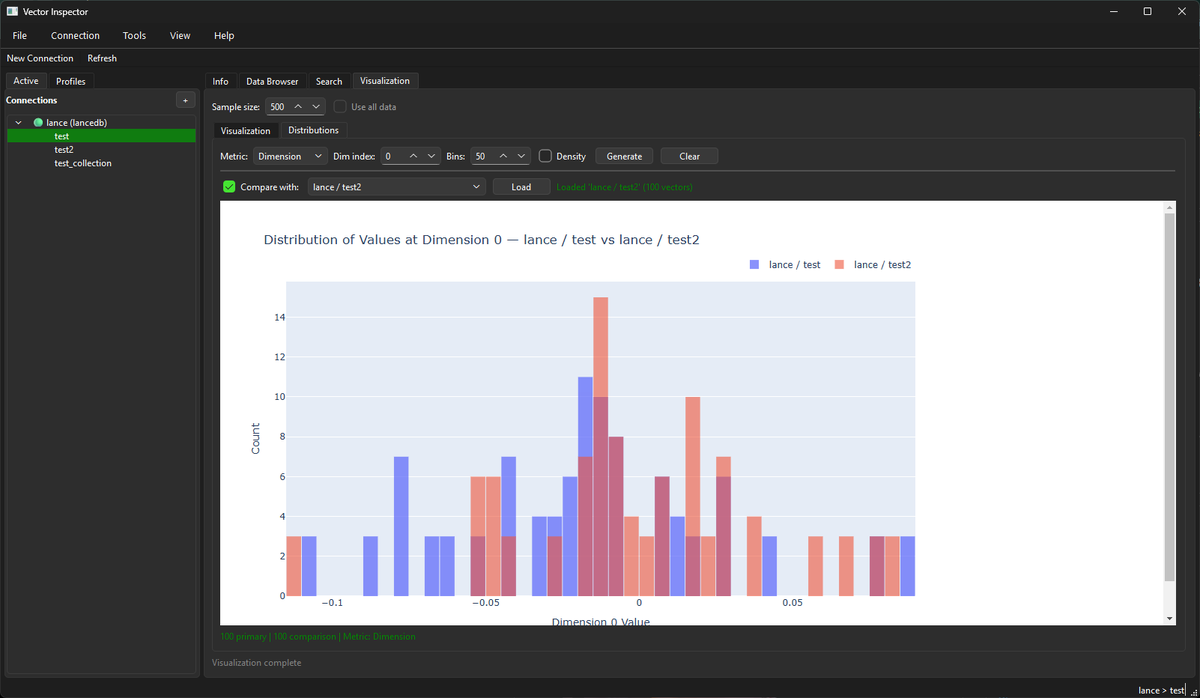The image size is (1200, 698).
Task: Switch to the inner Visualization sub-tab
Action: 246,131
